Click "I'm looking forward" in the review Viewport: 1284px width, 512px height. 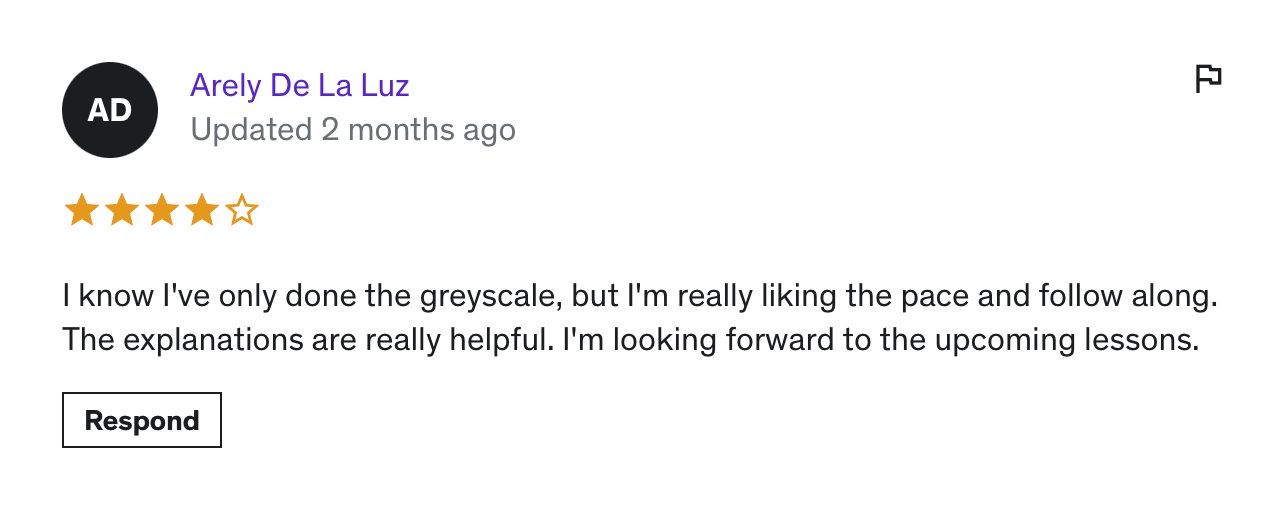[x=675, y=341]
